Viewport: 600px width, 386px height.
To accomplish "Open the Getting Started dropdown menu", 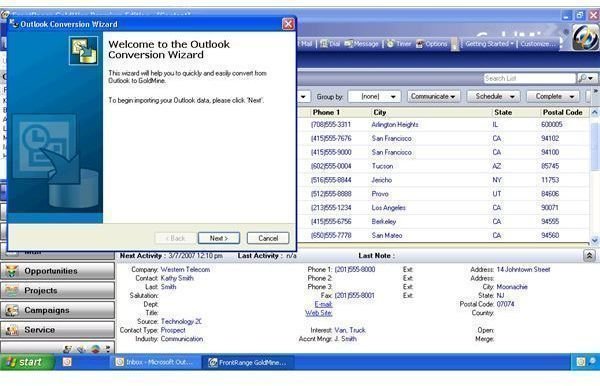I will pyautogui.click(x=489, y=44).
